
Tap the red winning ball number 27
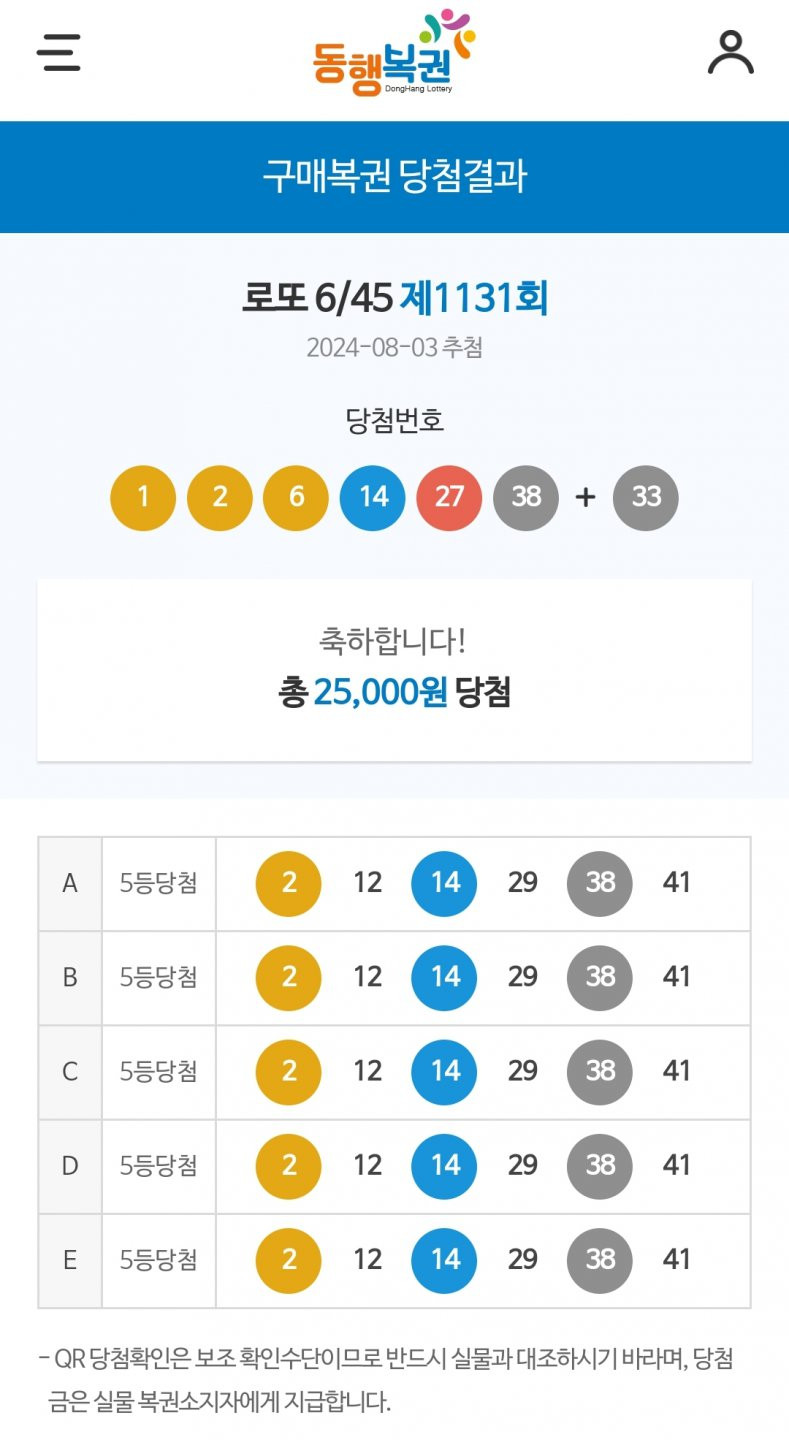point(449,497)
